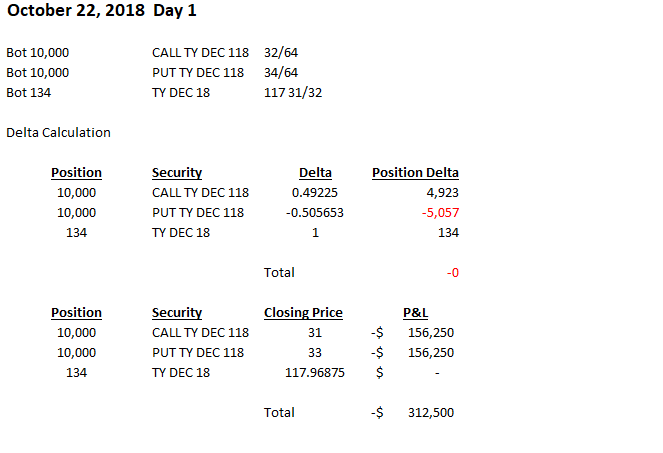The height and width of the screenshot is (453, 663).
Task: Select the 32/64 call price cell
Action: (x=281, y=53)
